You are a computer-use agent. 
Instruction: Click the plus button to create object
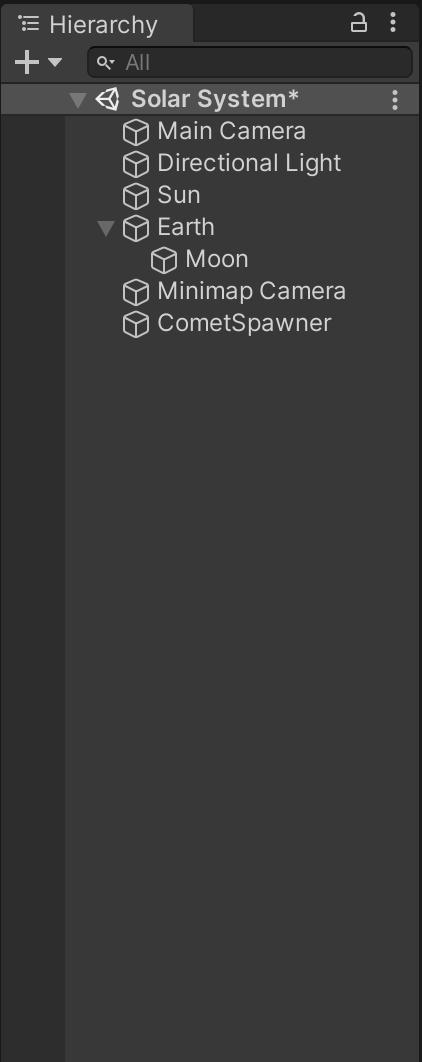click(x=27, y=62)
